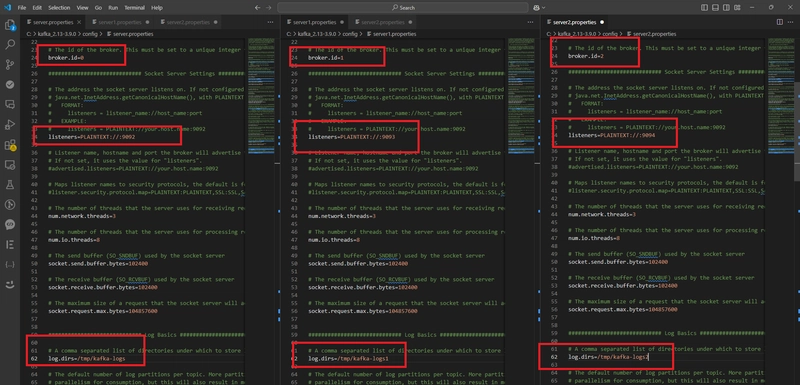Open the Go menu
Viewport: 800px width, 385px height.
click(x=98, y=8)
